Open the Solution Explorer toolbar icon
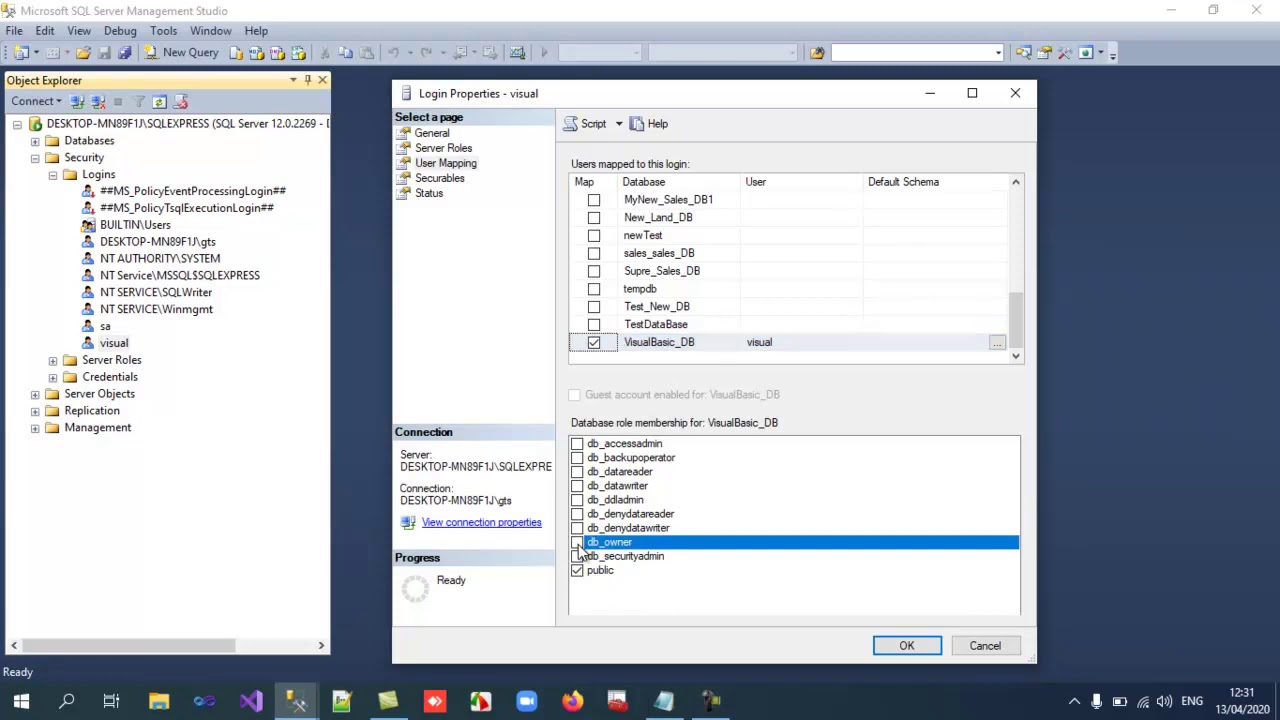The image size is (1280, 720). pyautogui.click(x=1023, y=52)
